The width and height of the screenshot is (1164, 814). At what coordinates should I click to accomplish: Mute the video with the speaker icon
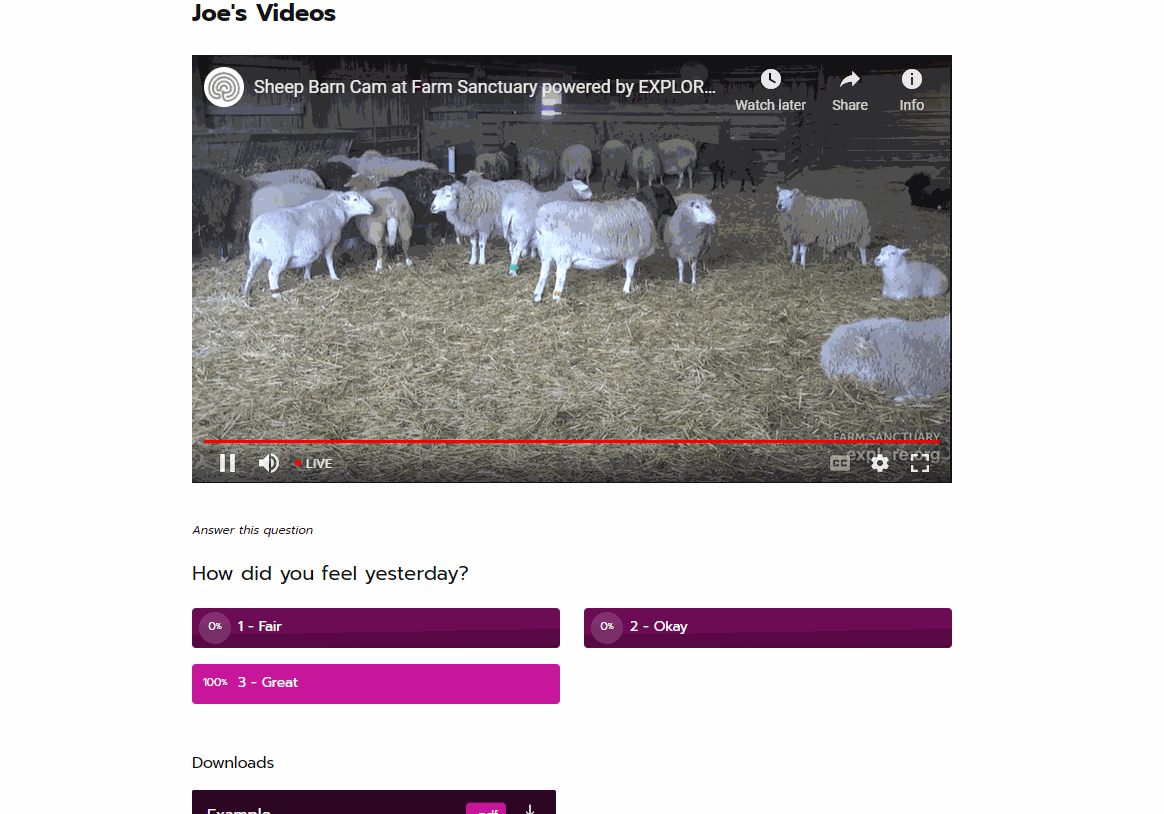coord(268,463)
